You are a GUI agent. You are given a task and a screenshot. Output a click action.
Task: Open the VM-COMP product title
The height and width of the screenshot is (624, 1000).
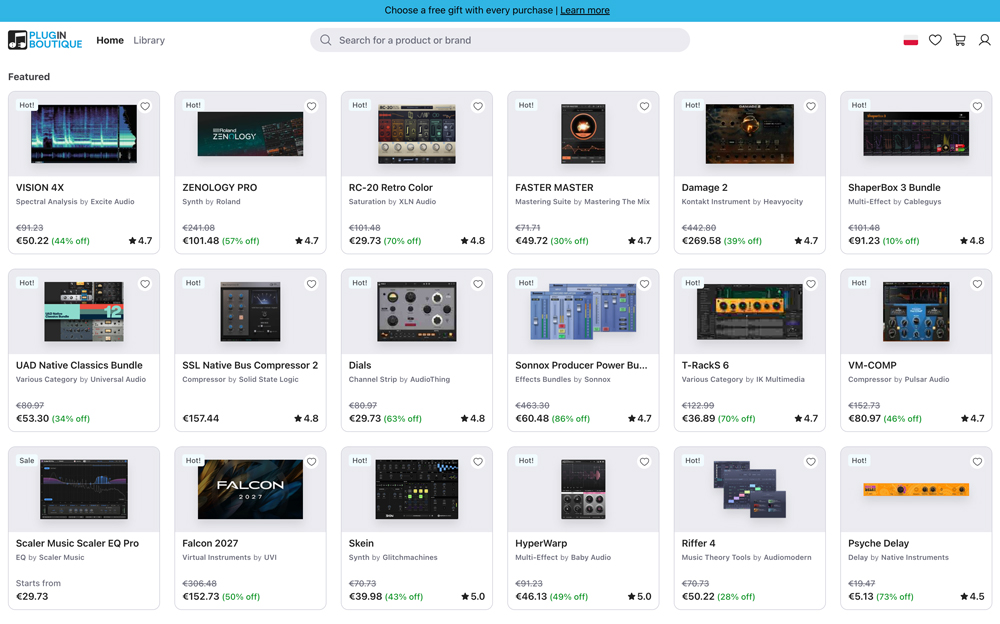(x=872, y=365)
